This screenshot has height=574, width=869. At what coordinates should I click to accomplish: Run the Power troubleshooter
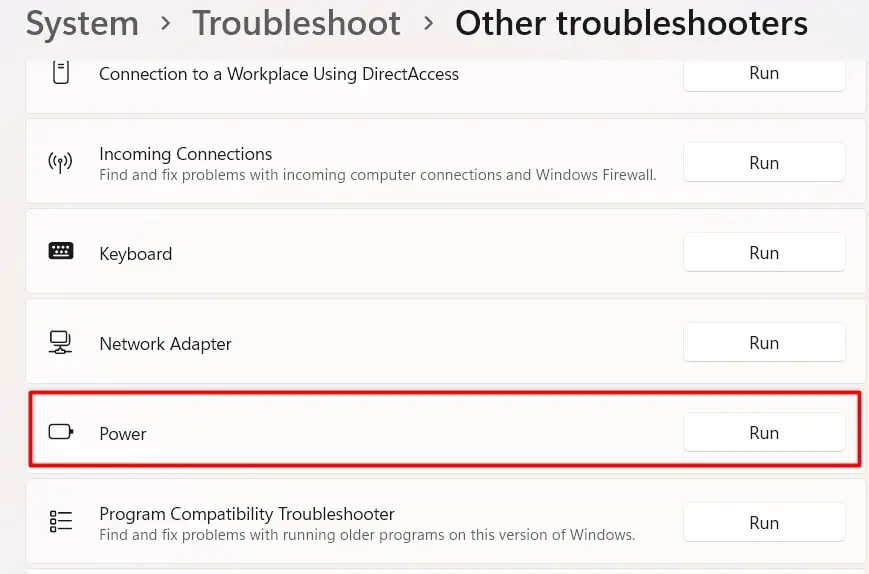tap(763, 433)
